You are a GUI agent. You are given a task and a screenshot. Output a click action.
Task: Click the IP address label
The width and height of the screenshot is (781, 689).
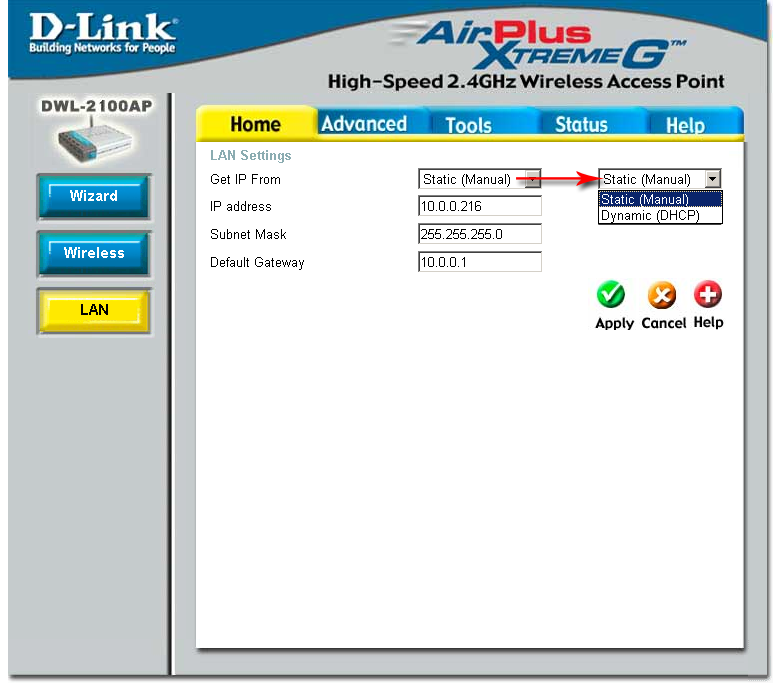click(241, 206)
